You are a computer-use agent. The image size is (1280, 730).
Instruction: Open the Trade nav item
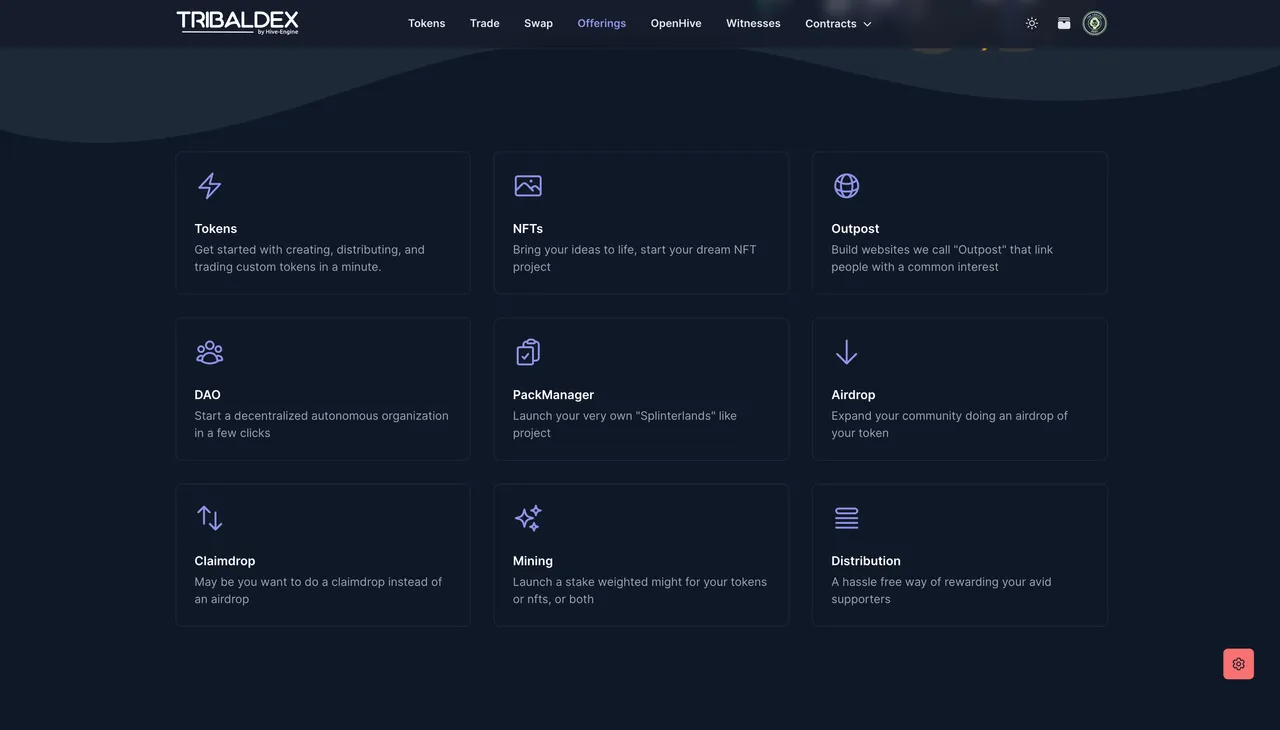[x=485, y=23]
